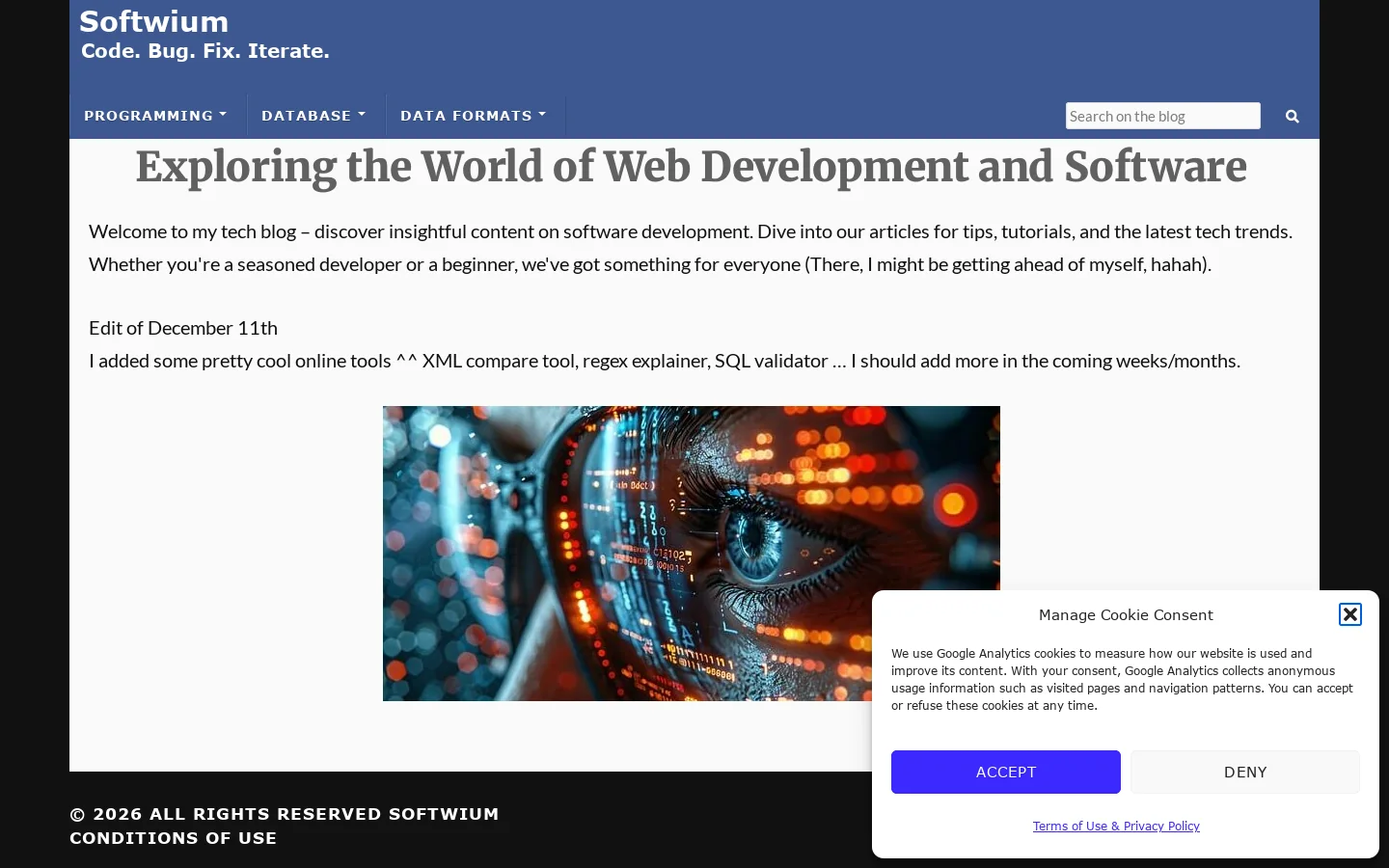Click the 'Code. Bug. Fix. Iterate.' tagline
1389x868 pixels.
click(x=205, y=51)
